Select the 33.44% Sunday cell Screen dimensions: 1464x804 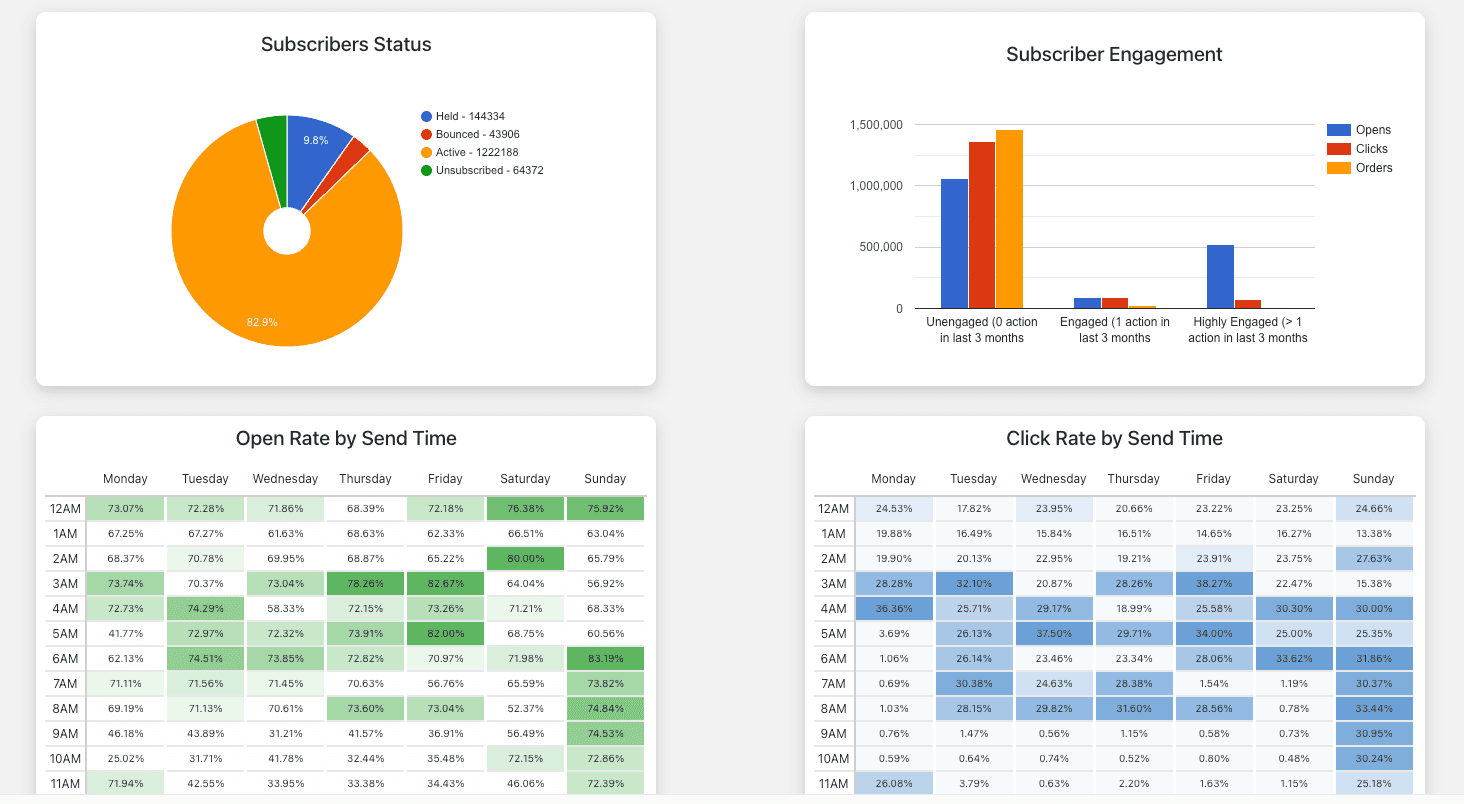[x=1373, y=709]
